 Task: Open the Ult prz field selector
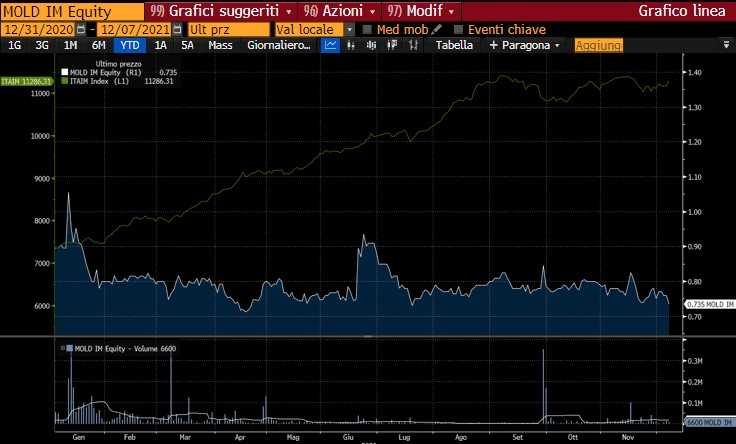point(229,30)
